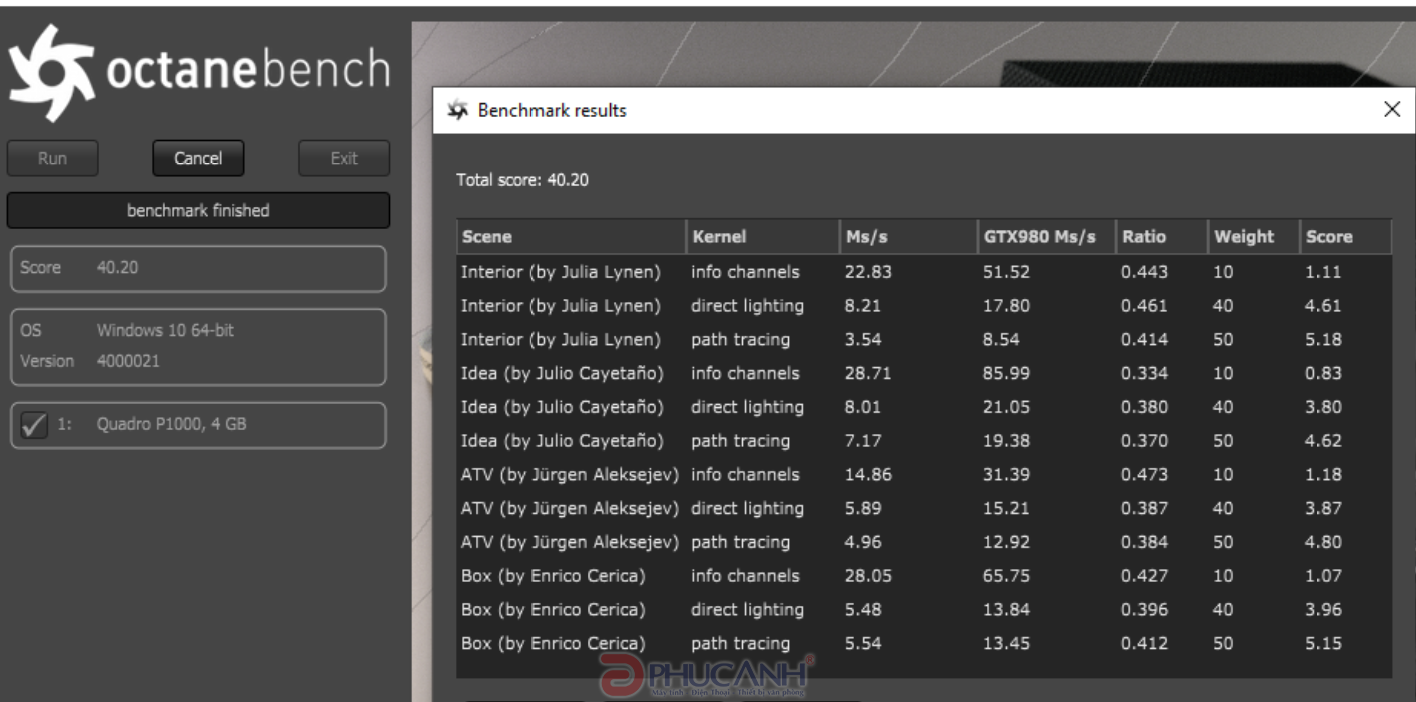Select the Interior info channels scene cell

coord(560,272)
